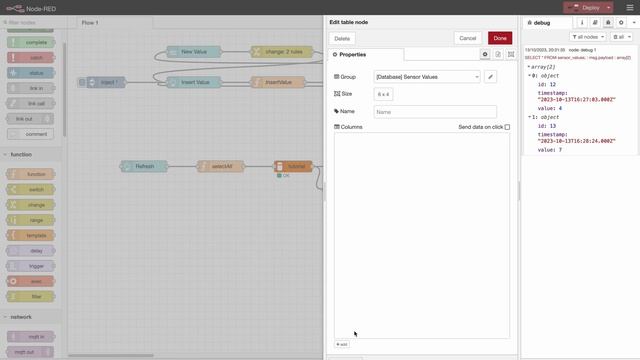Collapse the array[2] debug entry

529,67
